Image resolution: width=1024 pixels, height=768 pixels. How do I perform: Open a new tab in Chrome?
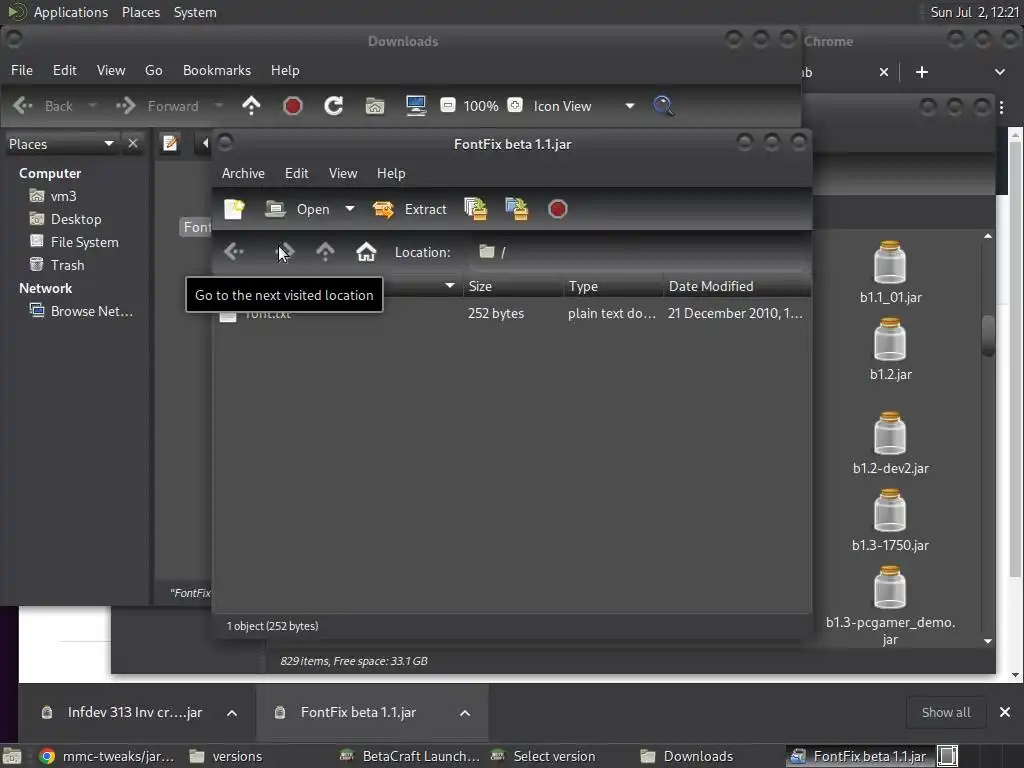click(x=921, y=72)
